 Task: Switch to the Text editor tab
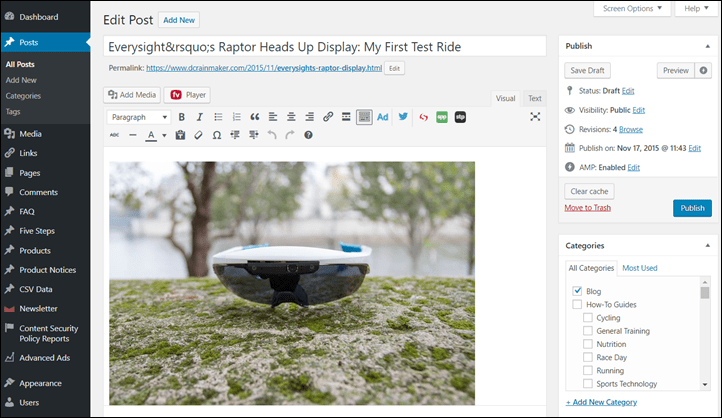click(x=535, y=98)
